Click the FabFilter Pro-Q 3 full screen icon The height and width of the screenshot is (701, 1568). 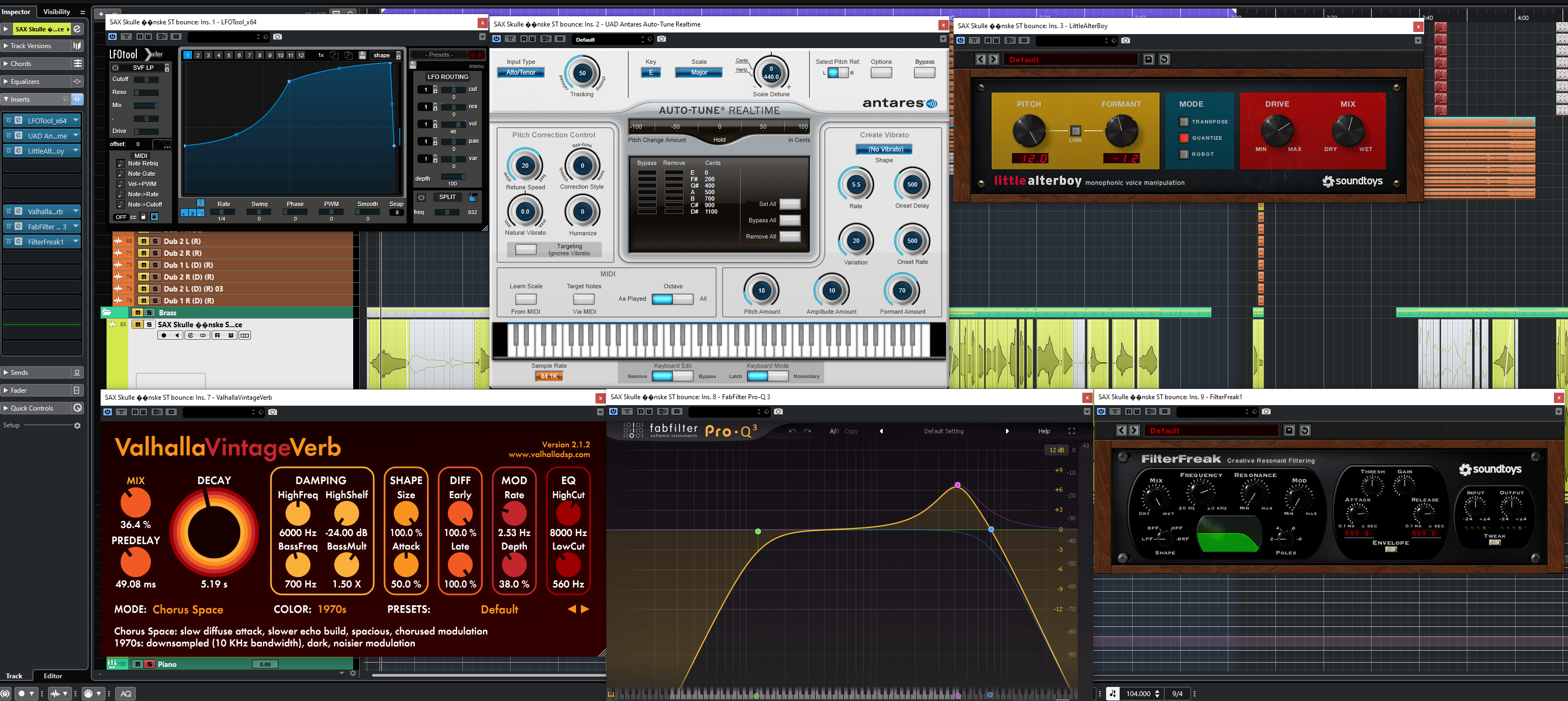click(1071, 431)
